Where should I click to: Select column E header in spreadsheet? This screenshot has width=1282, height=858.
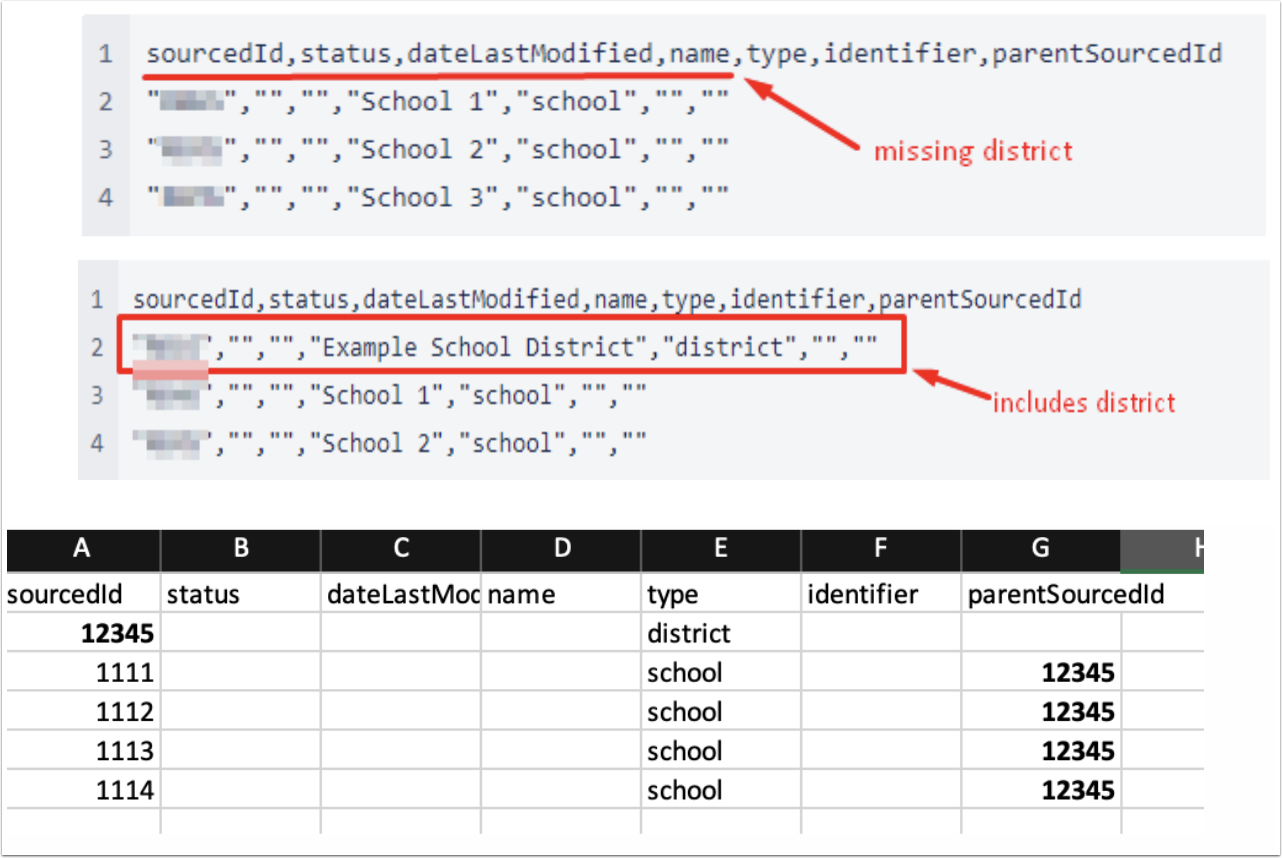[722, 550]
